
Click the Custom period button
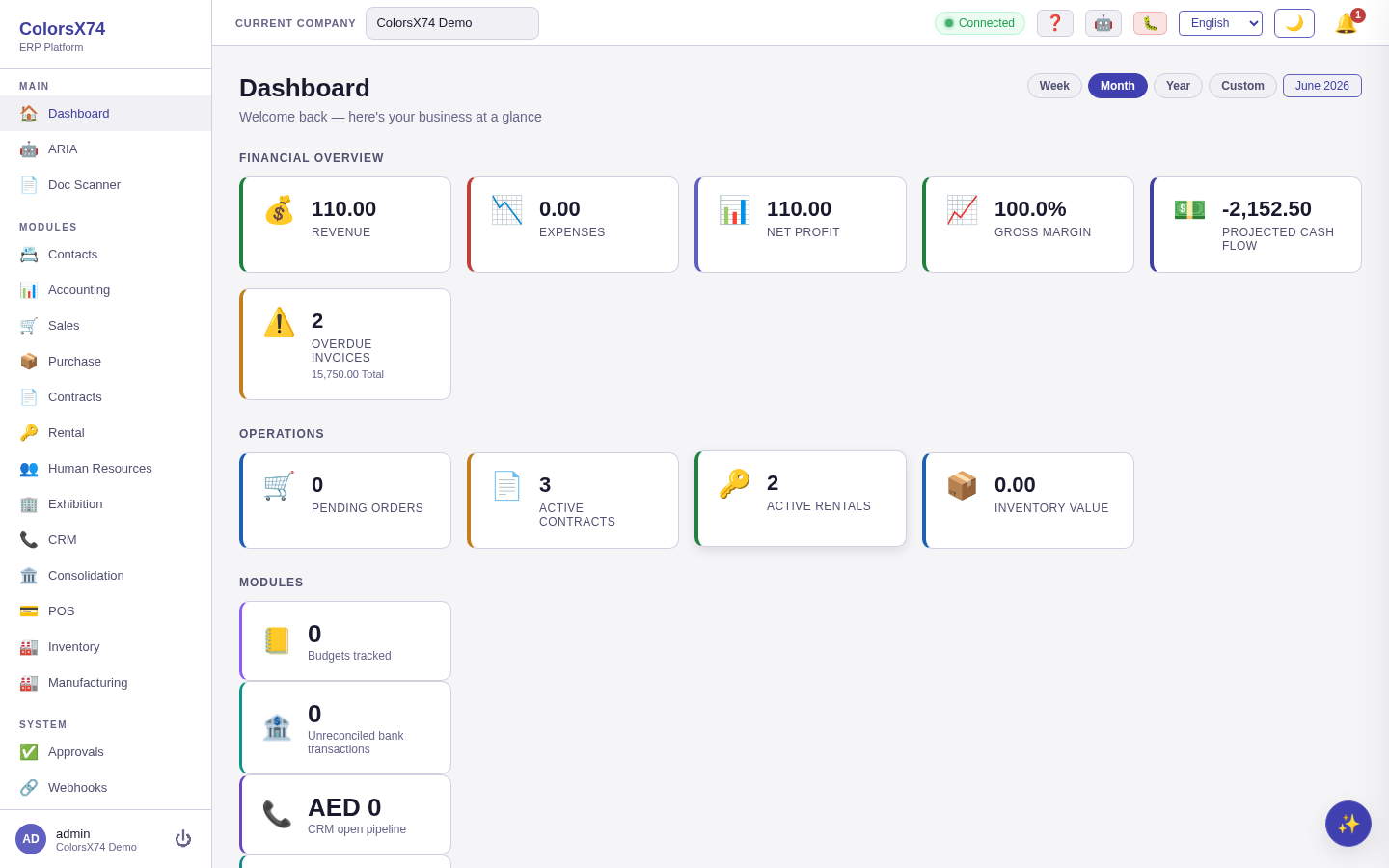pos(1242,86)
